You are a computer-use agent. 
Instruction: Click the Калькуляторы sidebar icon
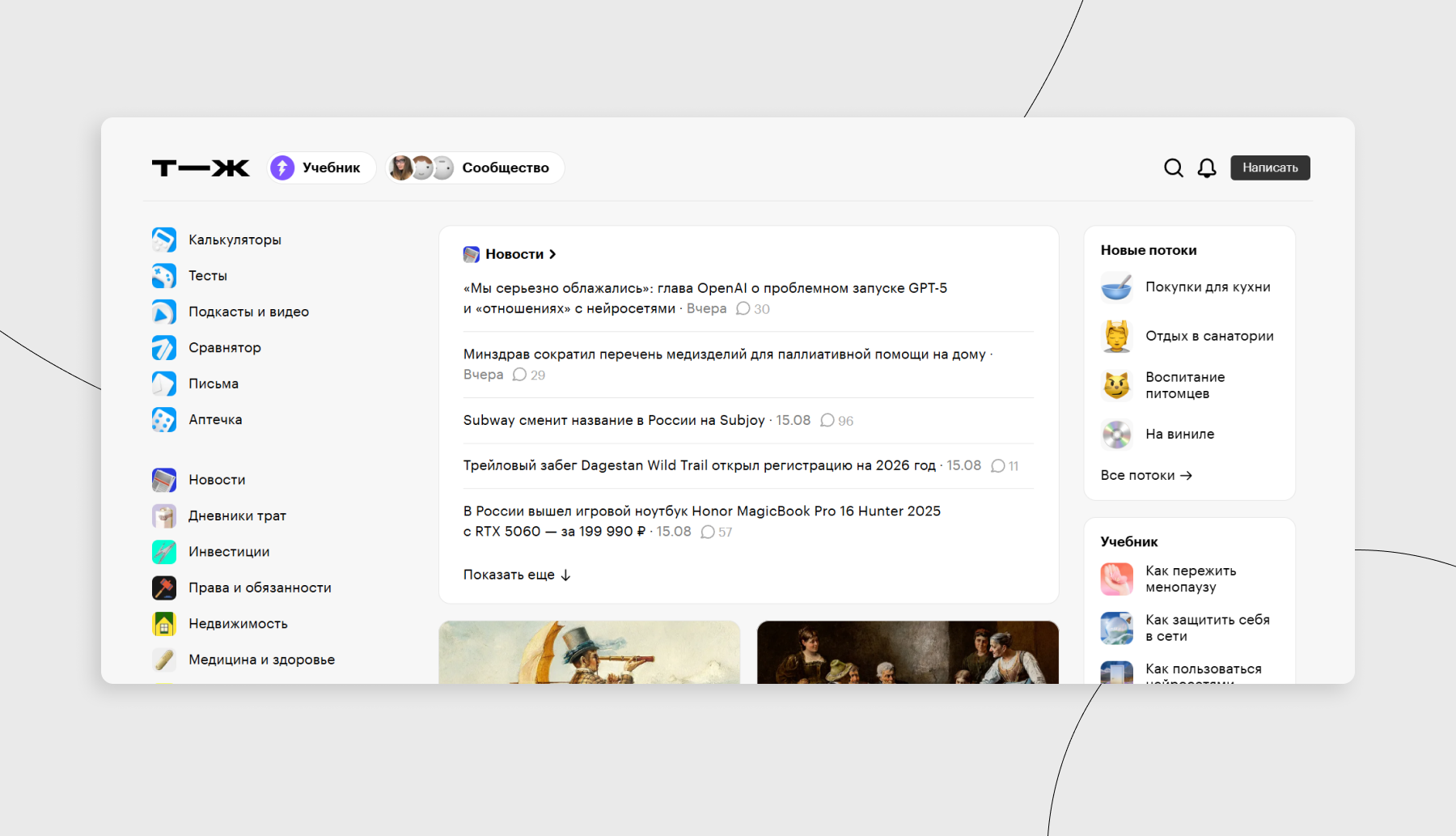[x=164, y=240]
